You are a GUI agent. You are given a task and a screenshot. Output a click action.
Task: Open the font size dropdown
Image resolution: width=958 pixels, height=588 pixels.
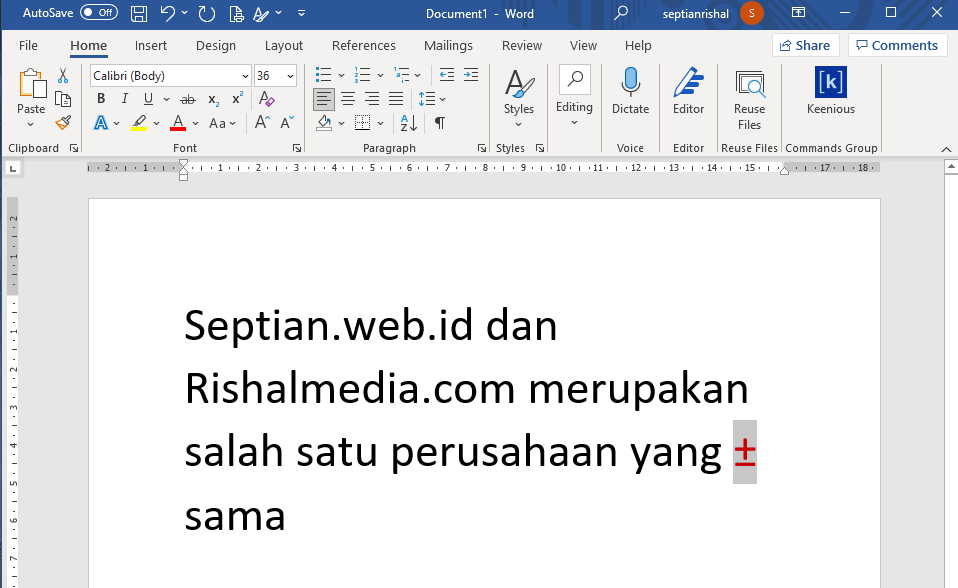pyautogui.click(x=290, y=76)
